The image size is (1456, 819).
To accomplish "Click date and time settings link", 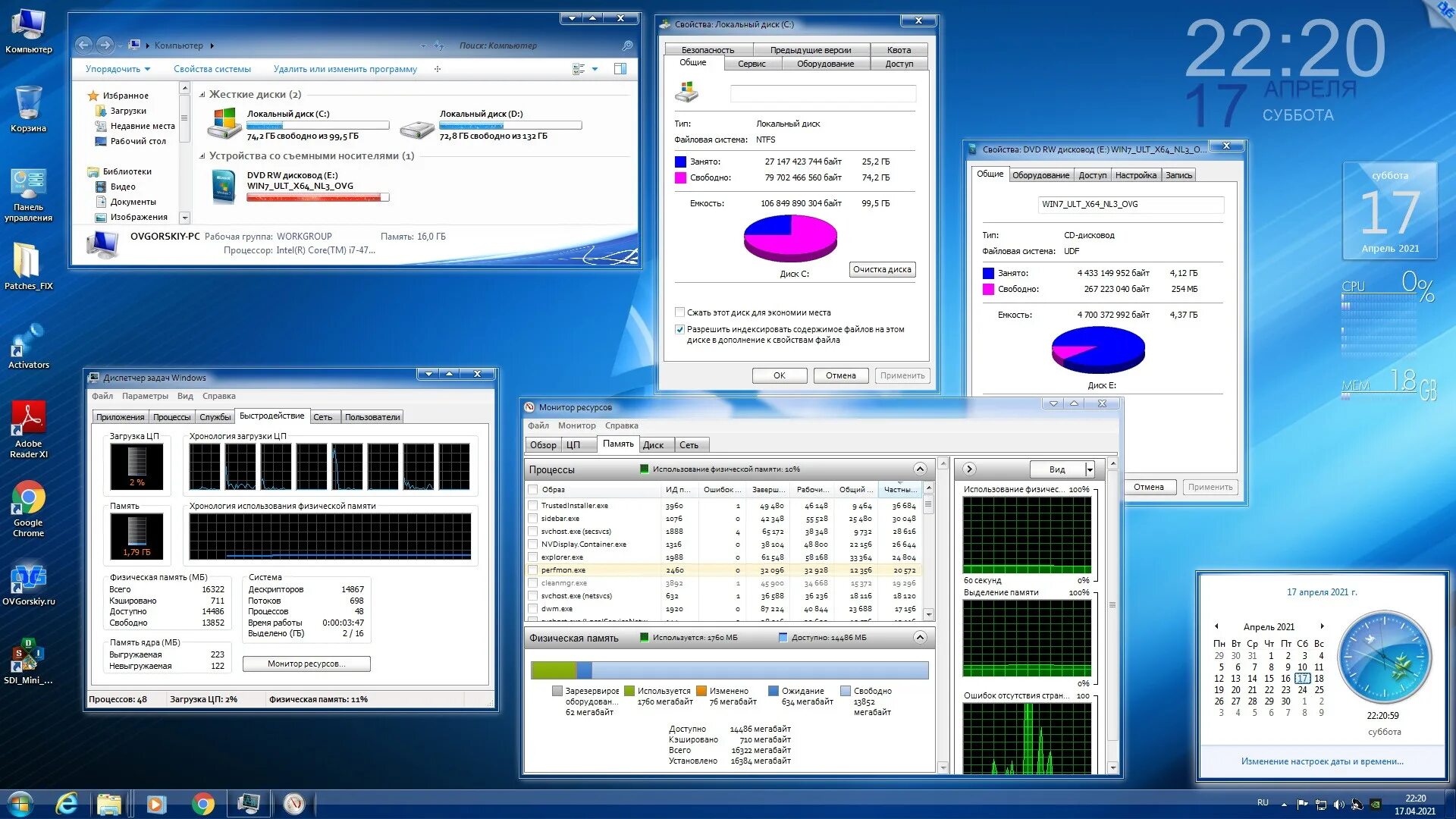I will [1322, 761].
